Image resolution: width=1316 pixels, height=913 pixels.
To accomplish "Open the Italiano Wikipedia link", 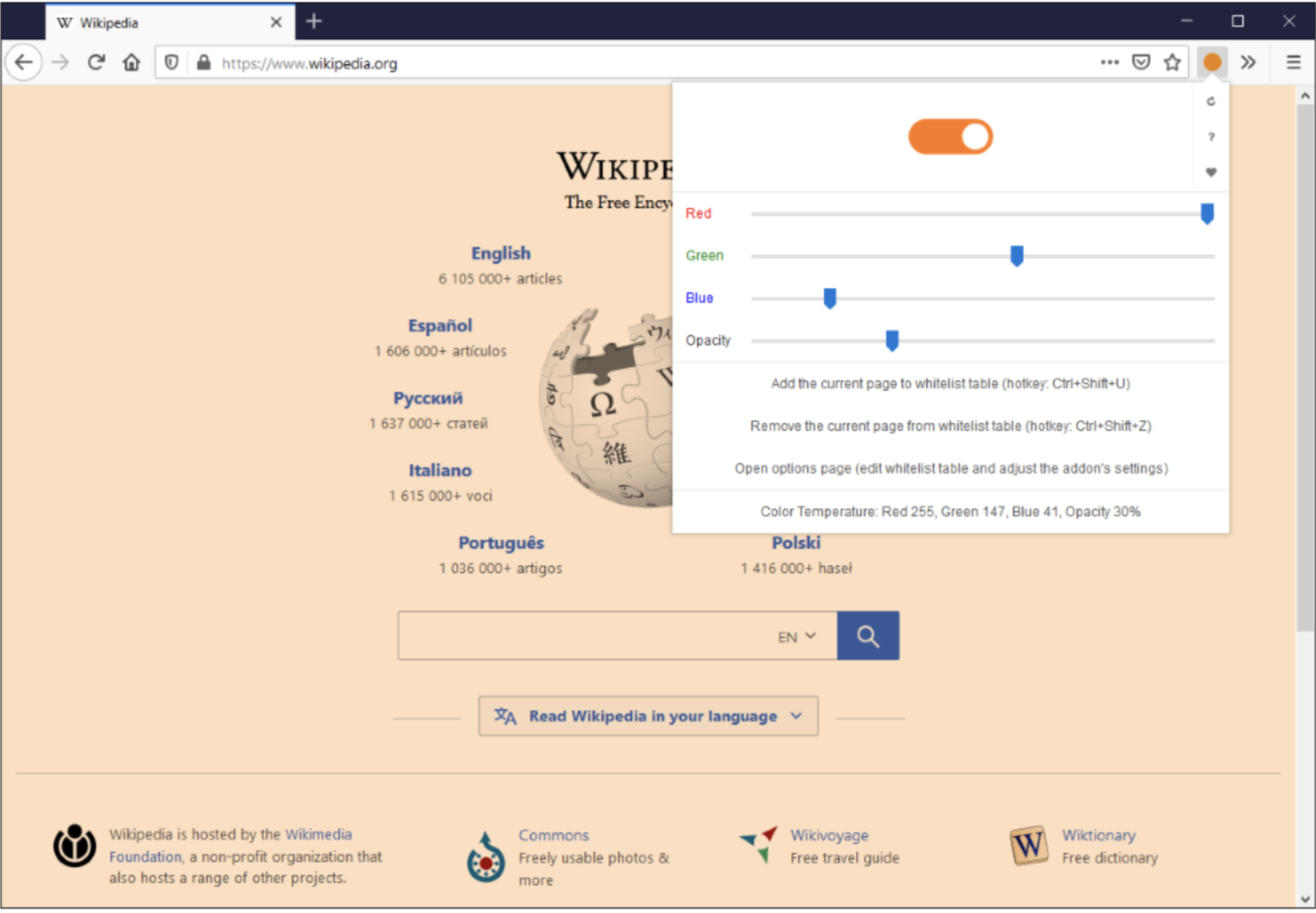I will click(440, 470).
